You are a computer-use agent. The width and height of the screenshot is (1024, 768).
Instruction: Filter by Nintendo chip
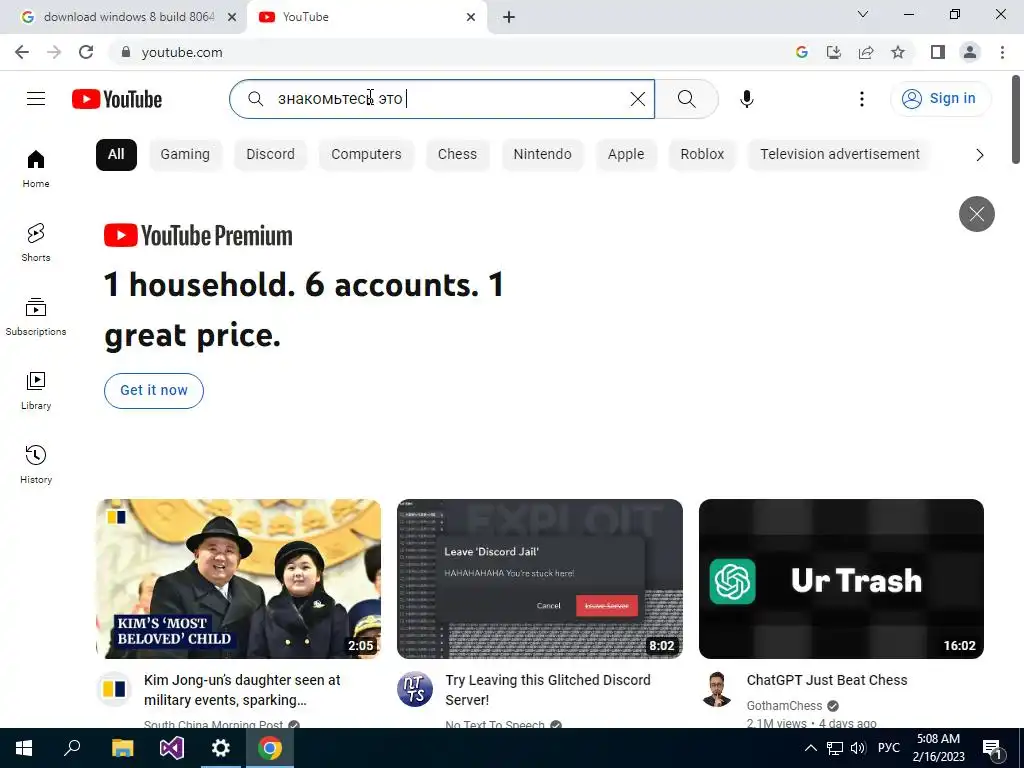(542, 155)
